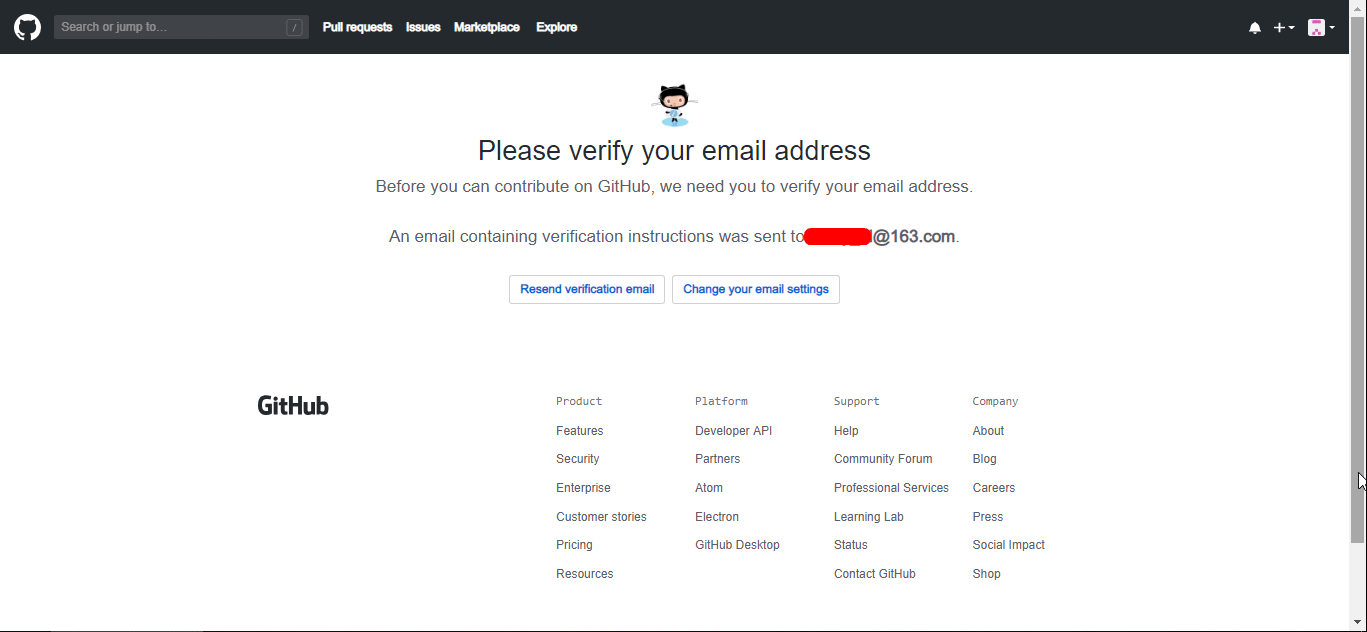
Task: Click Resend verification email button
Action: [x=587, y=289]
